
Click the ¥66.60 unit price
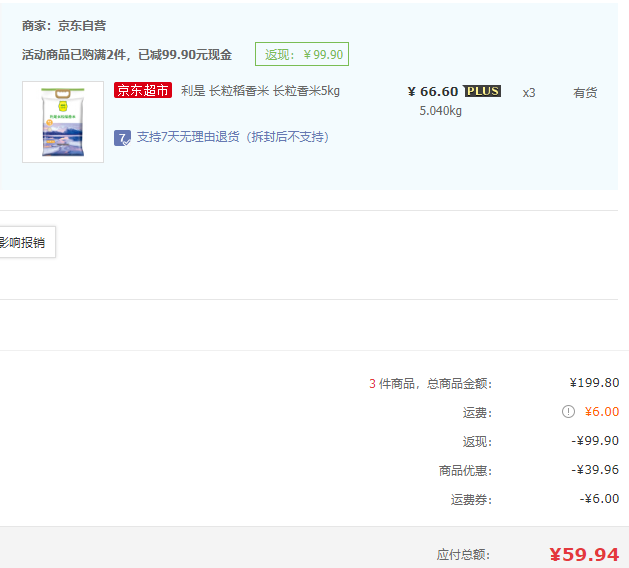click(433, 92)
